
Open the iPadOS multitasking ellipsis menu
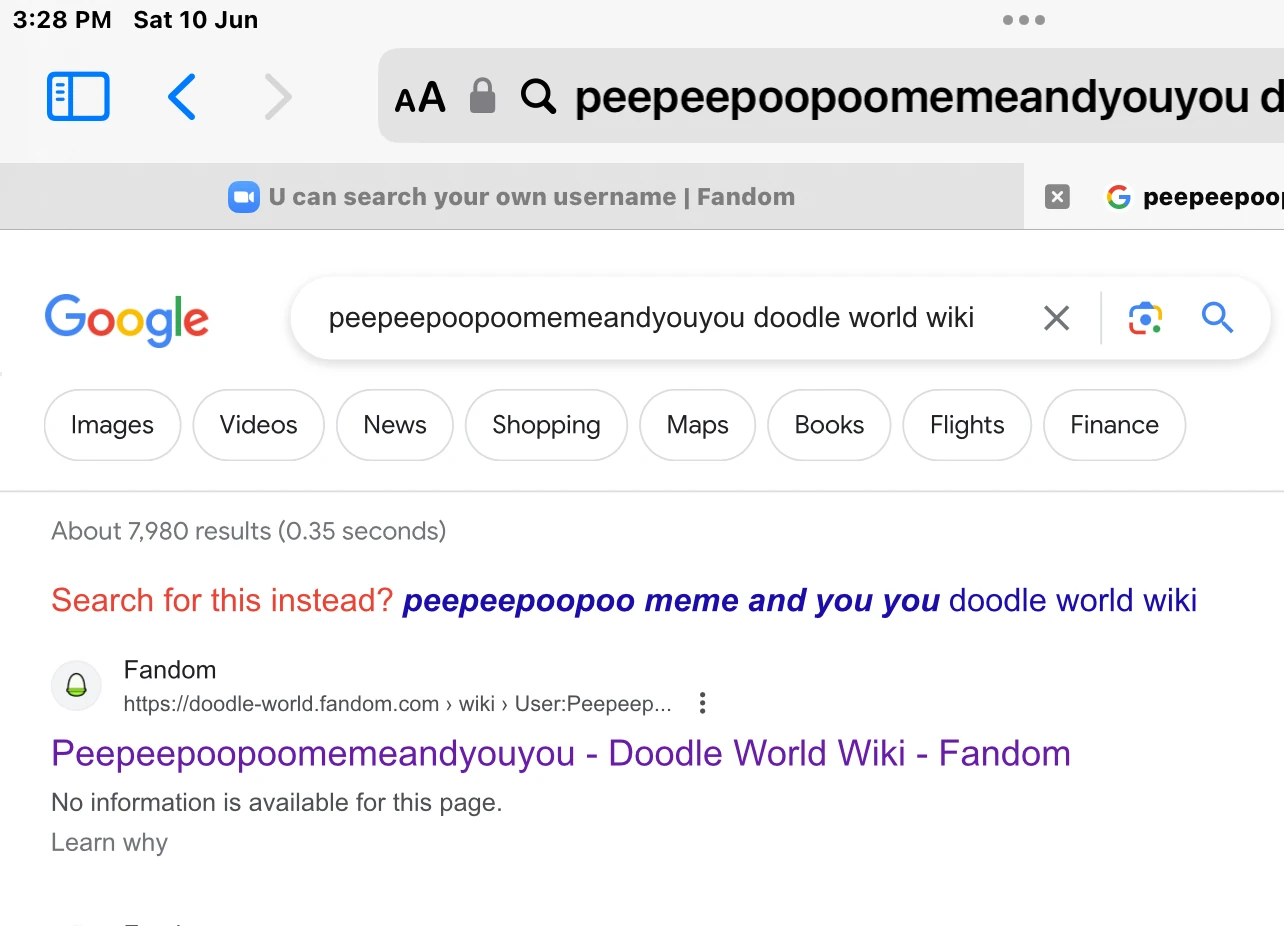[1022, 18]
